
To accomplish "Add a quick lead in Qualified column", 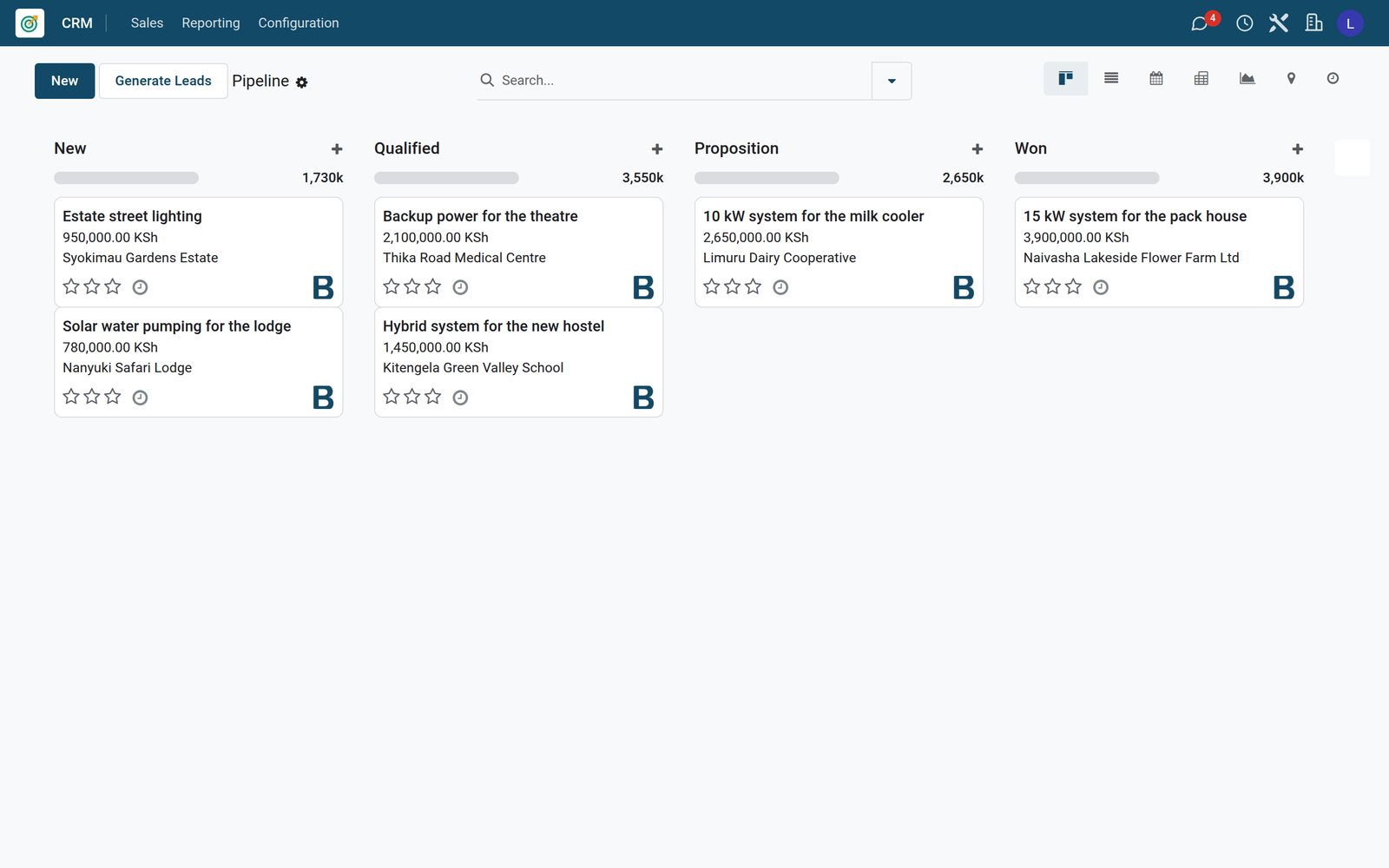I will point(657,149).
